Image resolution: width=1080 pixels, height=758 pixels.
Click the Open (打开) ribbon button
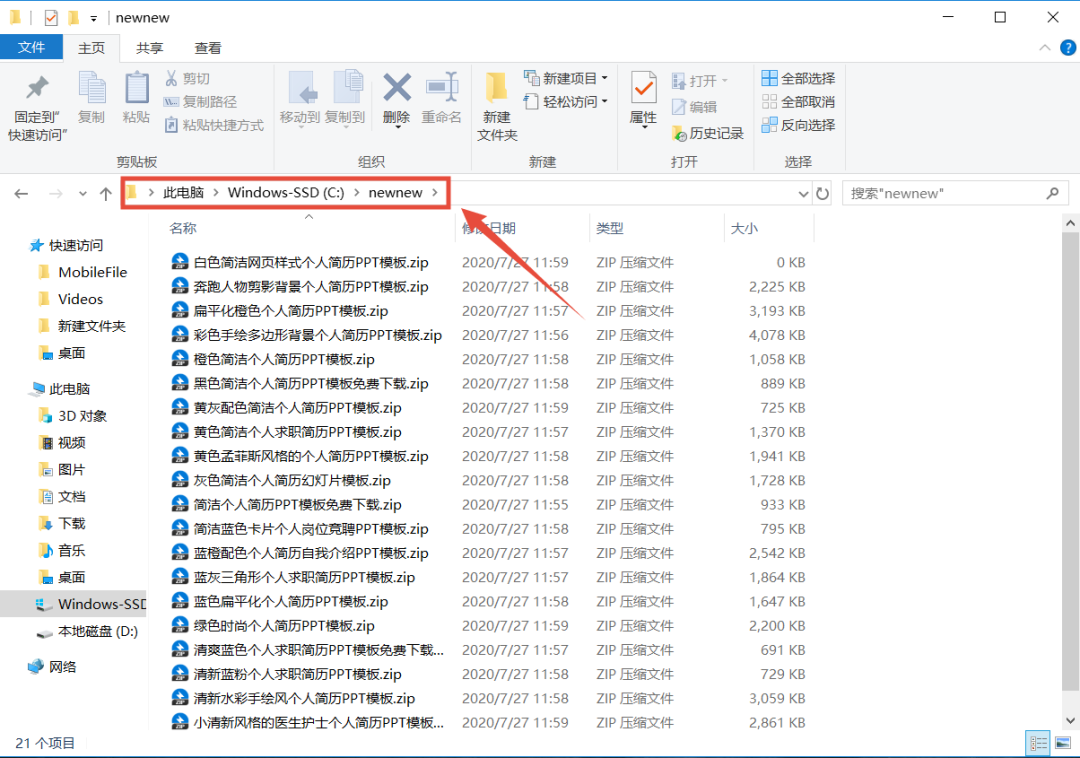pyautogui.click(x=699, y=81)
